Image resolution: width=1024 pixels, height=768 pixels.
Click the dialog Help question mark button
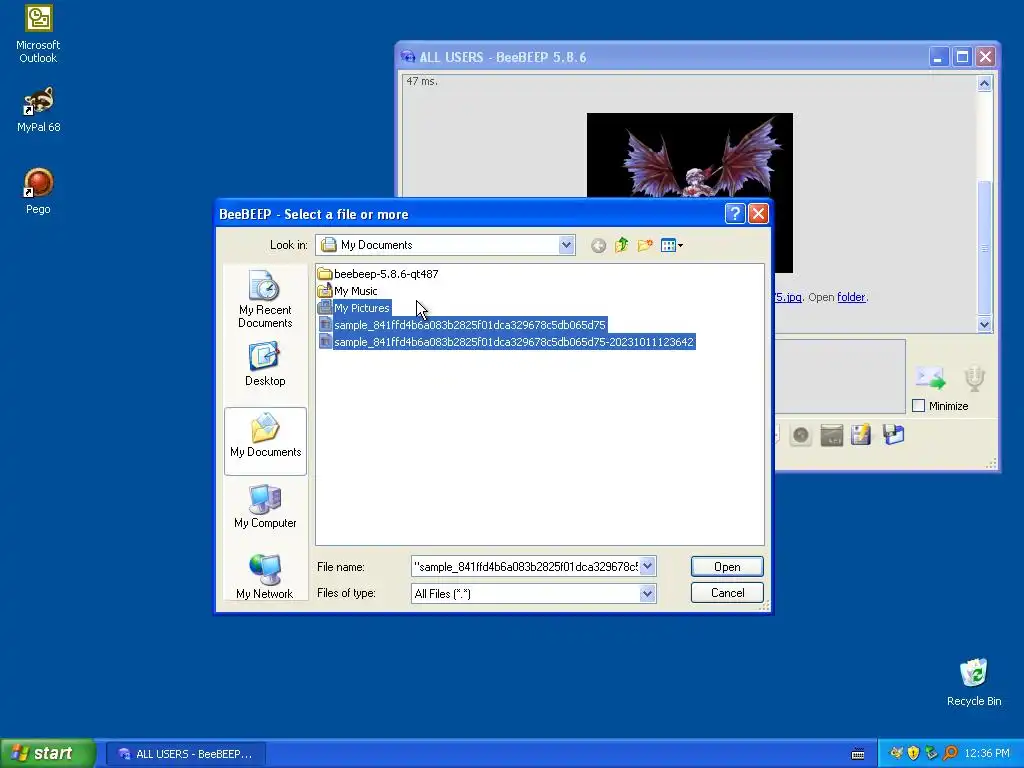click(x=735, y=214)
